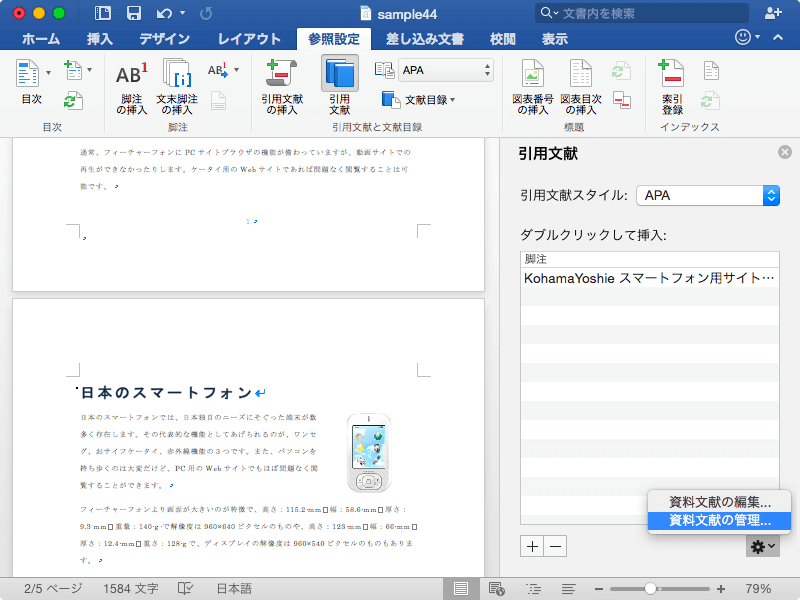Click the sidebar toggle icon in title bar
Image resolution: width=800 pixels, height=600 pixels.
(x=103, y=13)
